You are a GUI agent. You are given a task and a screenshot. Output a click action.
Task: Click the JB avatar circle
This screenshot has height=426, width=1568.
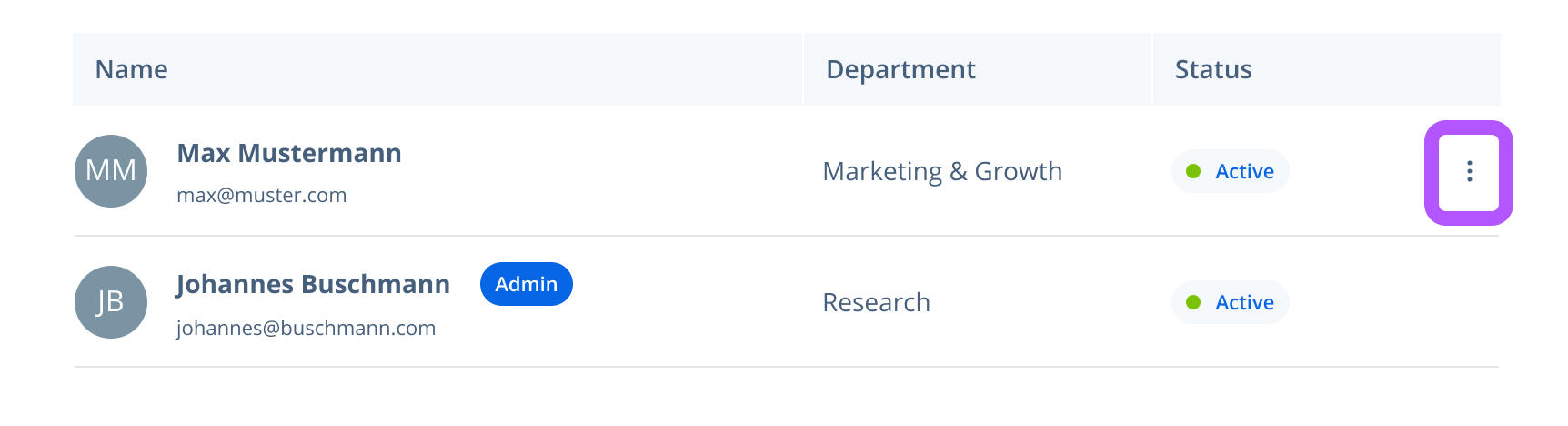click(111, 302)
